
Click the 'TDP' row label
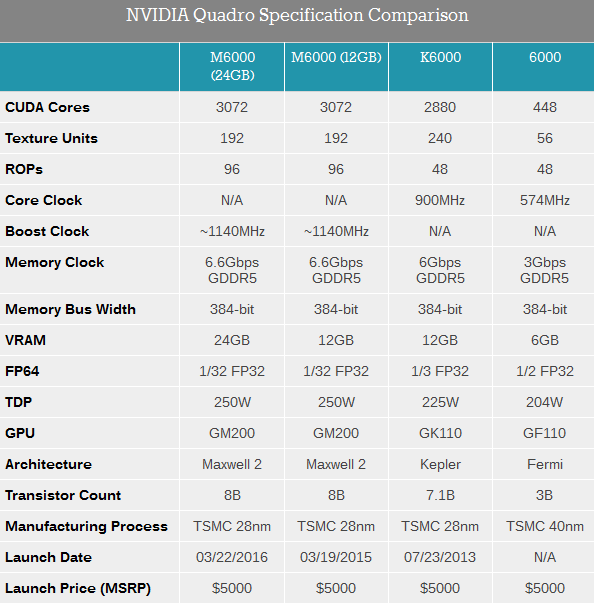tap(18, 402)
